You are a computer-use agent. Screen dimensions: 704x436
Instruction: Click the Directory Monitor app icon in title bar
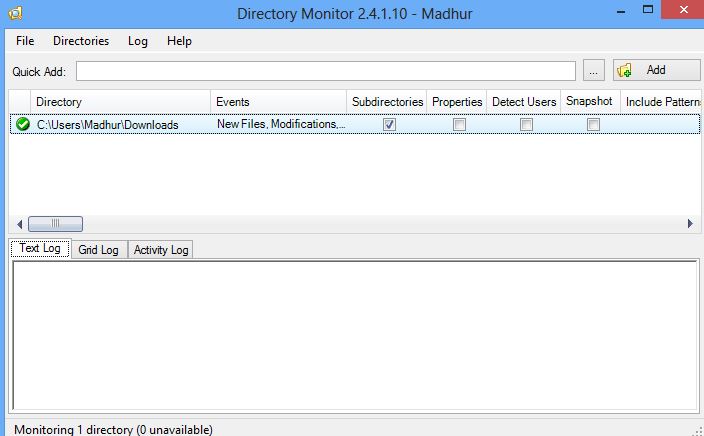tap(15, 13)
